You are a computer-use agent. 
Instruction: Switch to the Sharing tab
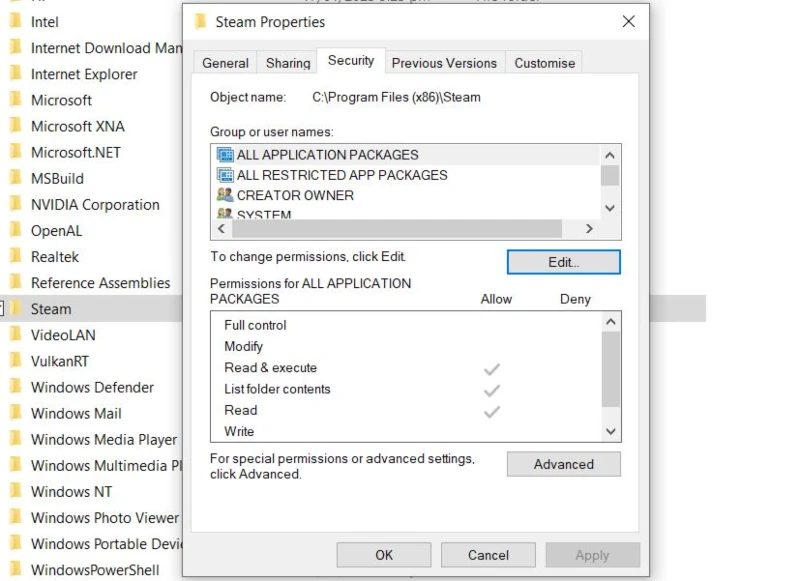click(287, 62)
